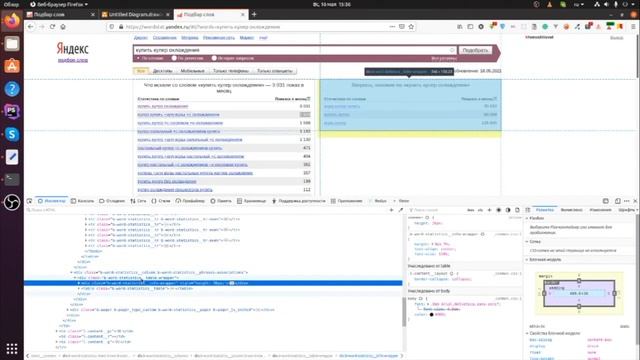Collapse the Box Model section
Image resolution: width=640 pixels, height=360 pixels.
point(527,260)
